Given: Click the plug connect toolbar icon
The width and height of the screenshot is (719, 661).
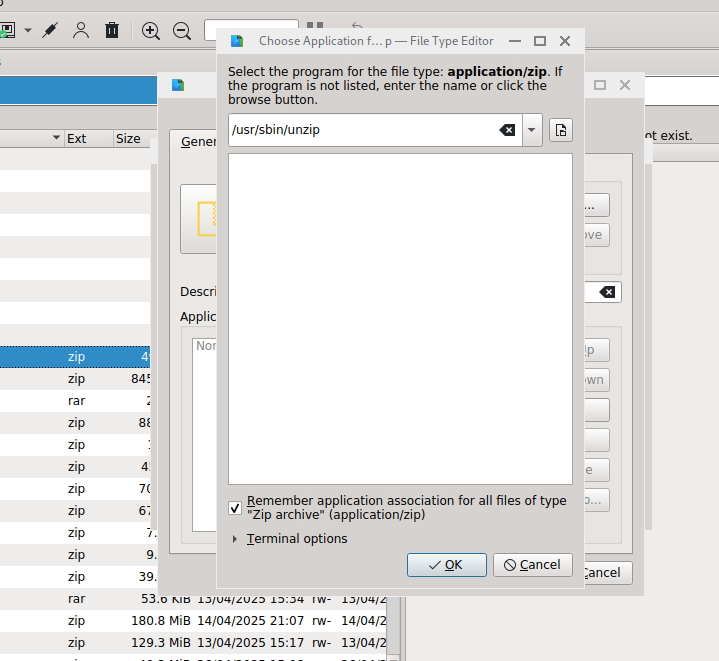Looking at the screenshot, I should pos(50,30).
